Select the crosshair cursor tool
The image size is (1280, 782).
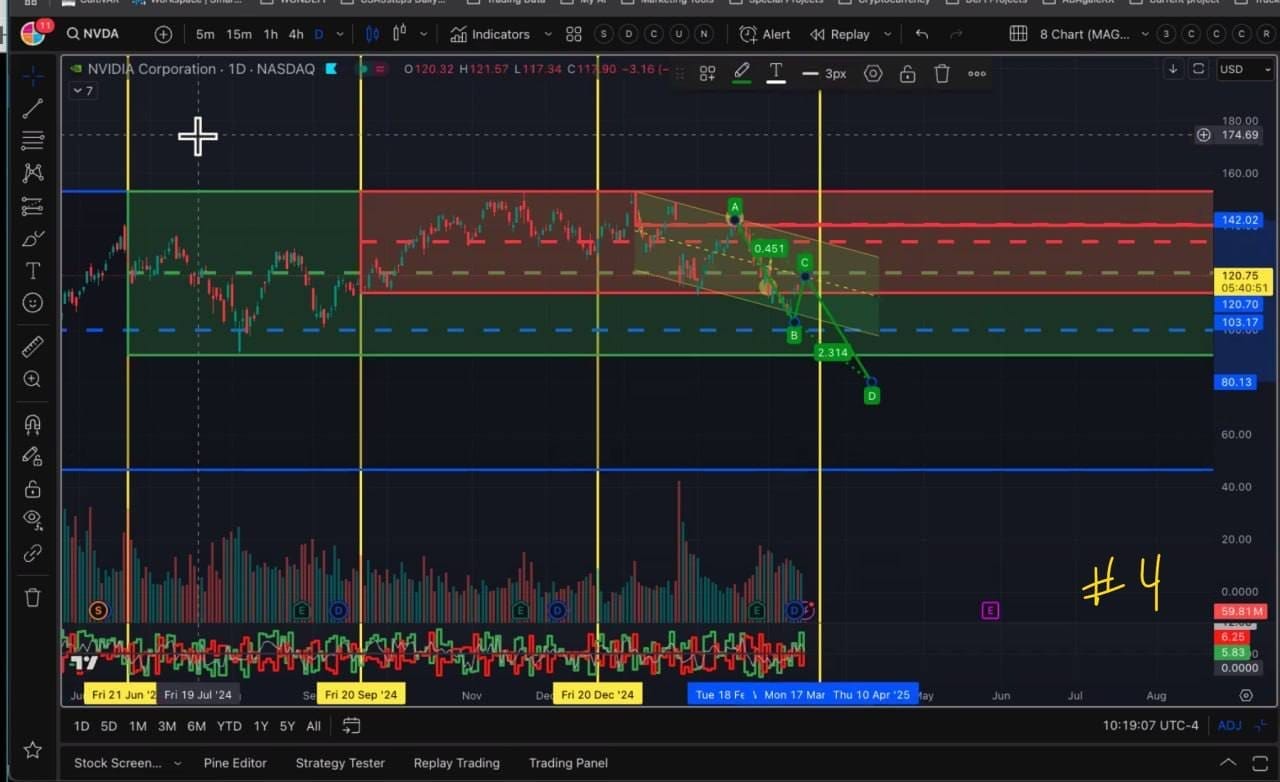(33, 75)
